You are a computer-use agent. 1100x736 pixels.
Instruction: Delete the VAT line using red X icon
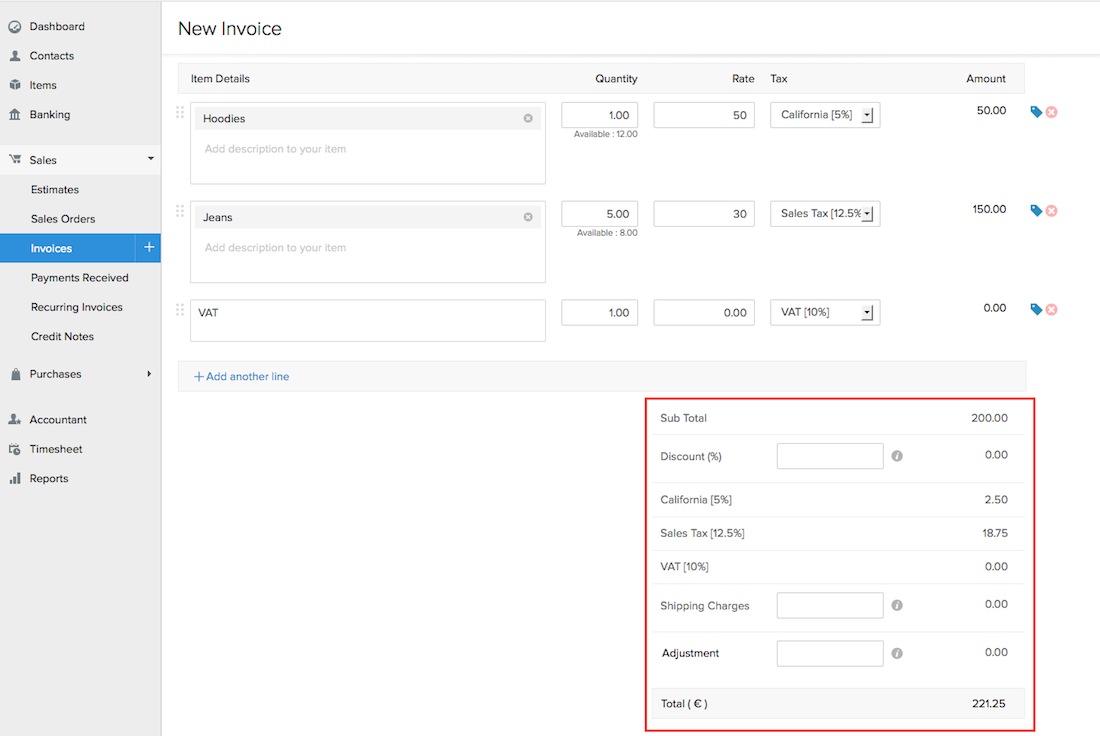click(1051, 310)
